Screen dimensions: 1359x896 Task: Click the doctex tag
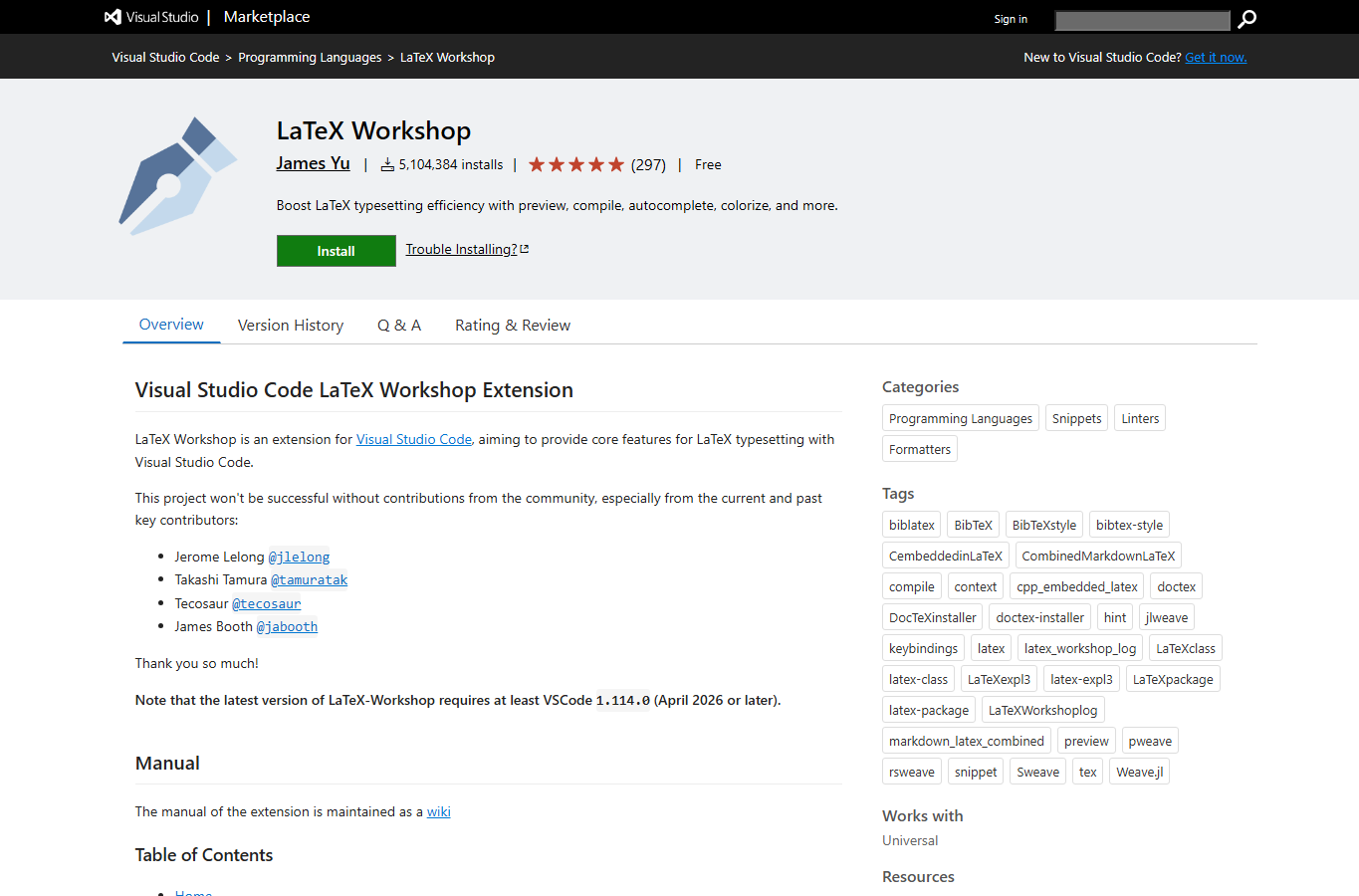tap(1177, 586)
